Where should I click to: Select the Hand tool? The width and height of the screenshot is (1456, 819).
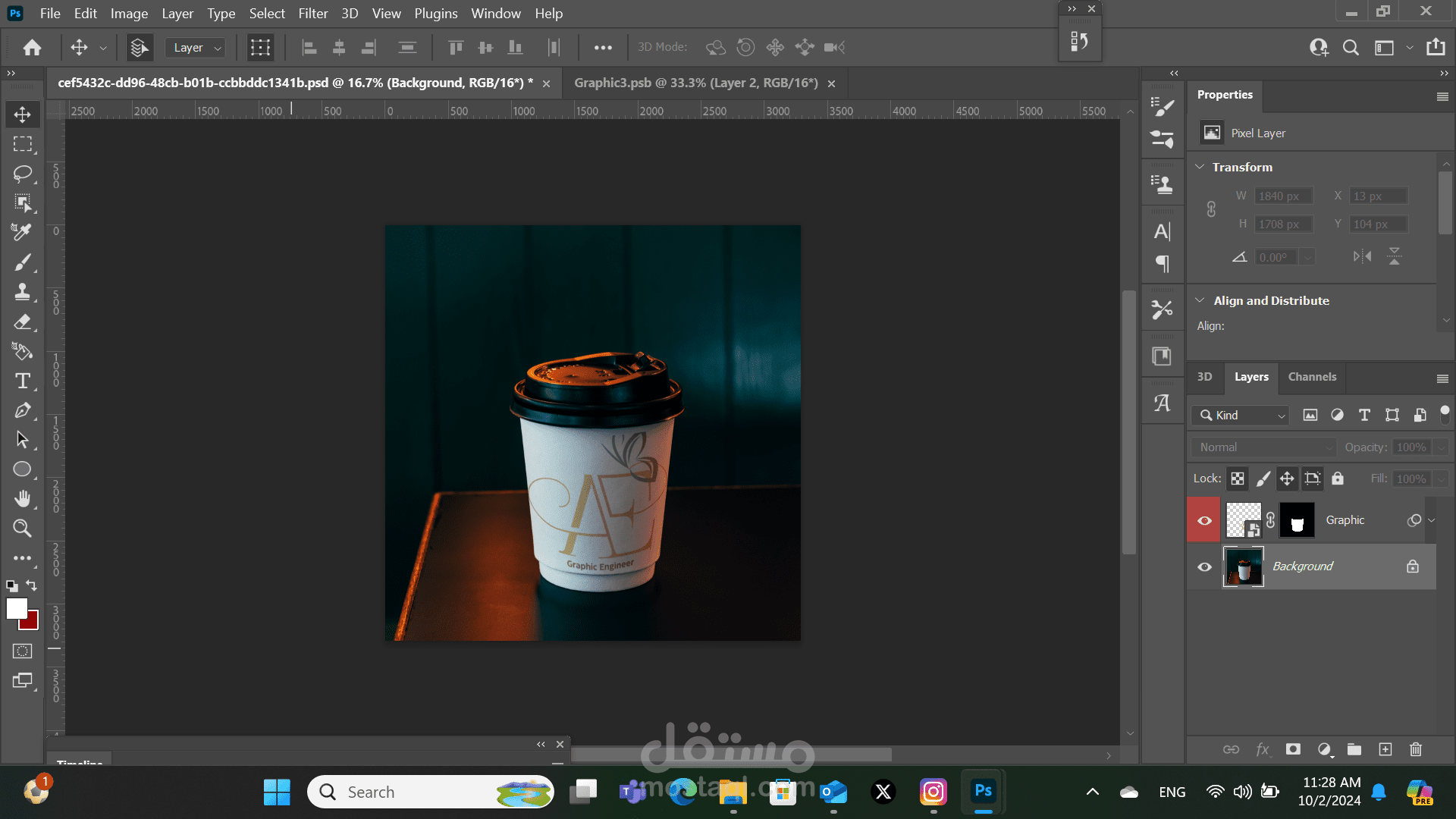22,498
